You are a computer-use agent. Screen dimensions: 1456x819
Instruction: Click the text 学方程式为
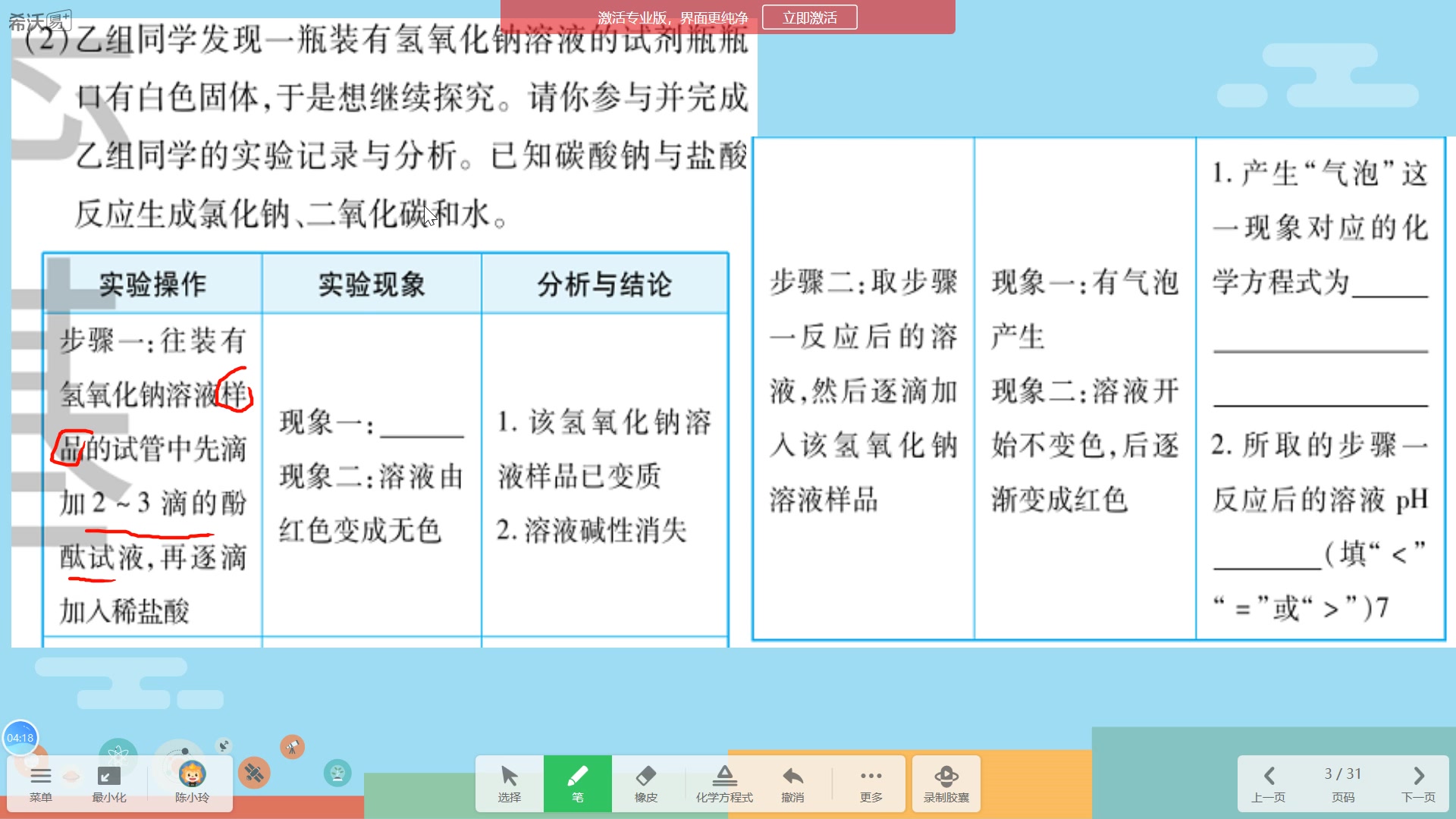point(1280,282)
